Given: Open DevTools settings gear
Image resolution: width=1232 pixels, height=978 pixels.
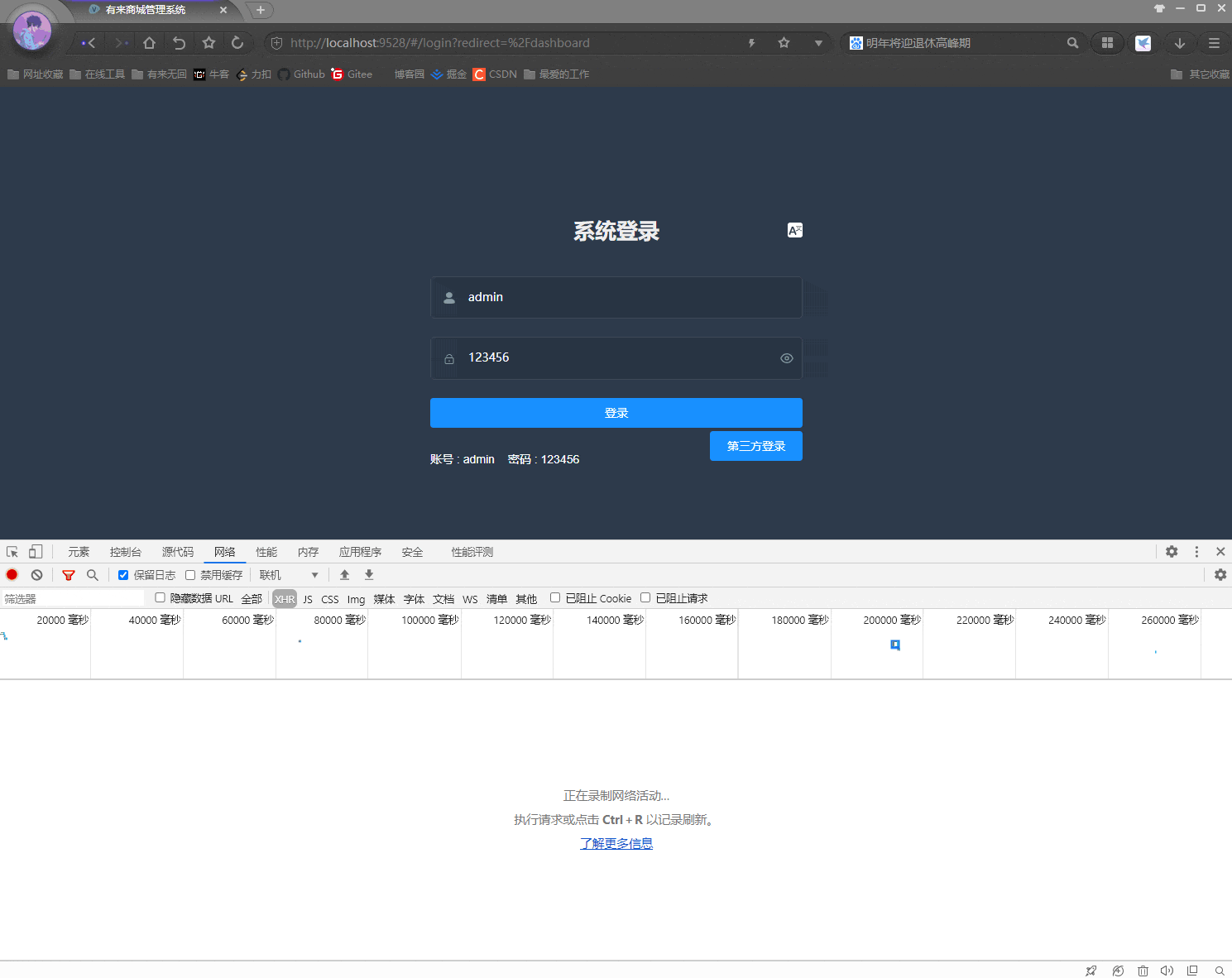Looking at the screenshot, I should click(1172, 552).
